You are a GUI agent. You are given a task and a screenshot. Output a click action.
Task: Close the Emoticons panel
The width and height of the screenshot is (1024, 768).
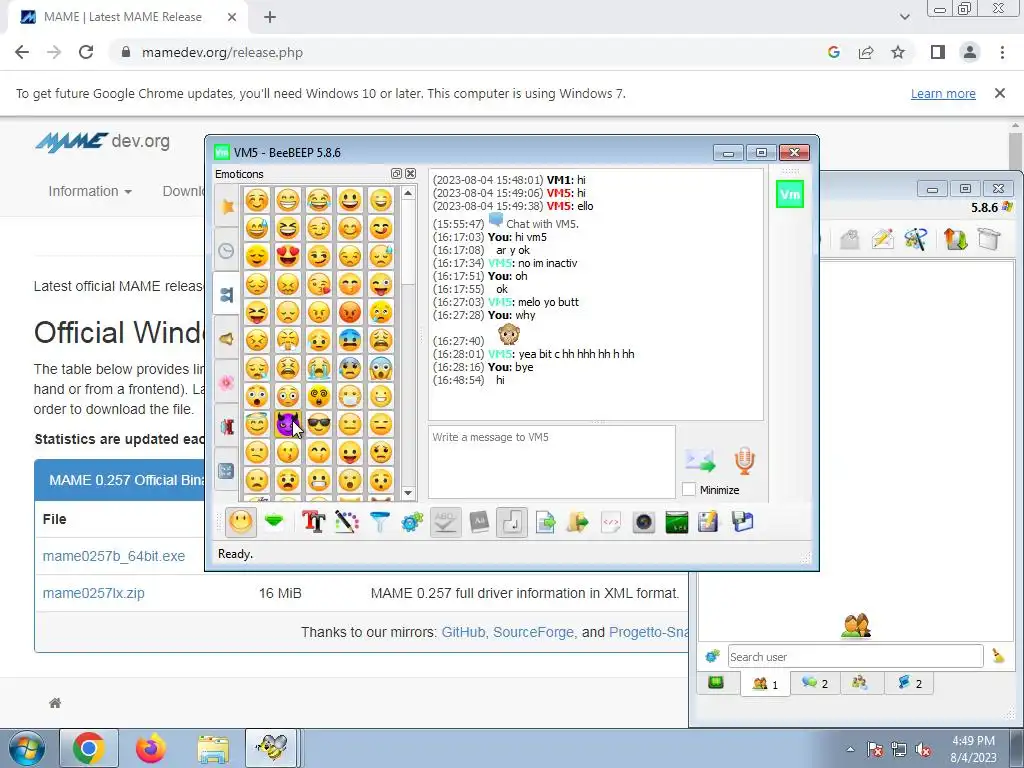click(410, 174)
